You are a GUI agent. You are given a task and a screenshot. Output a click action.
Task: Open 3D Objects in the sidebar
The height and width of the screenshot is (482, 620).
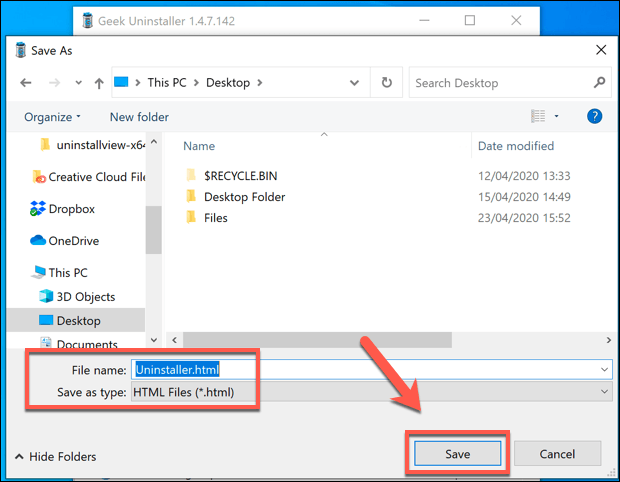tap(77, 297)
